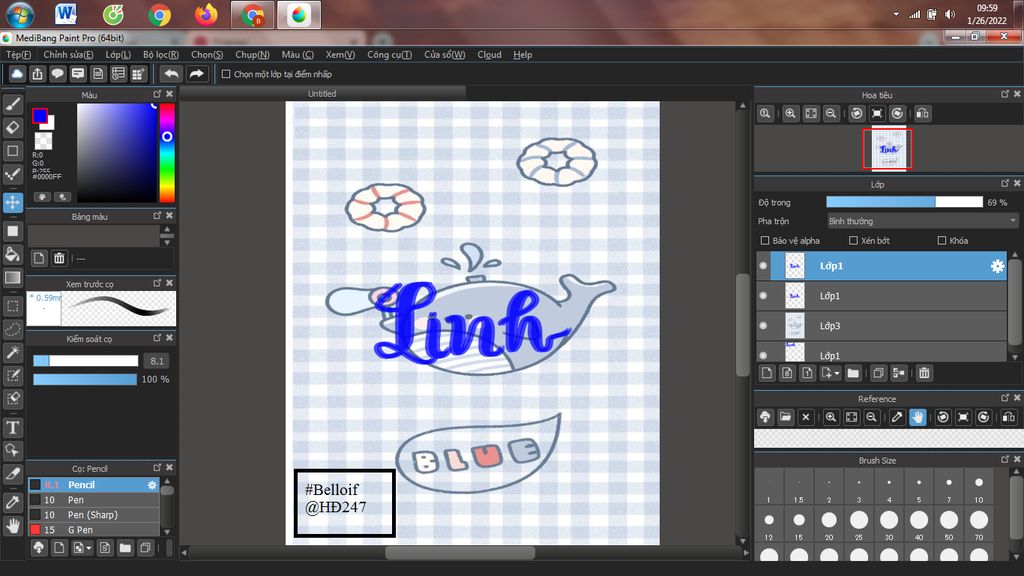Screen dimensions: 1024x576
Task: Zoom in using the Hoa tiêu panel
Action: [x=790, y=114]
